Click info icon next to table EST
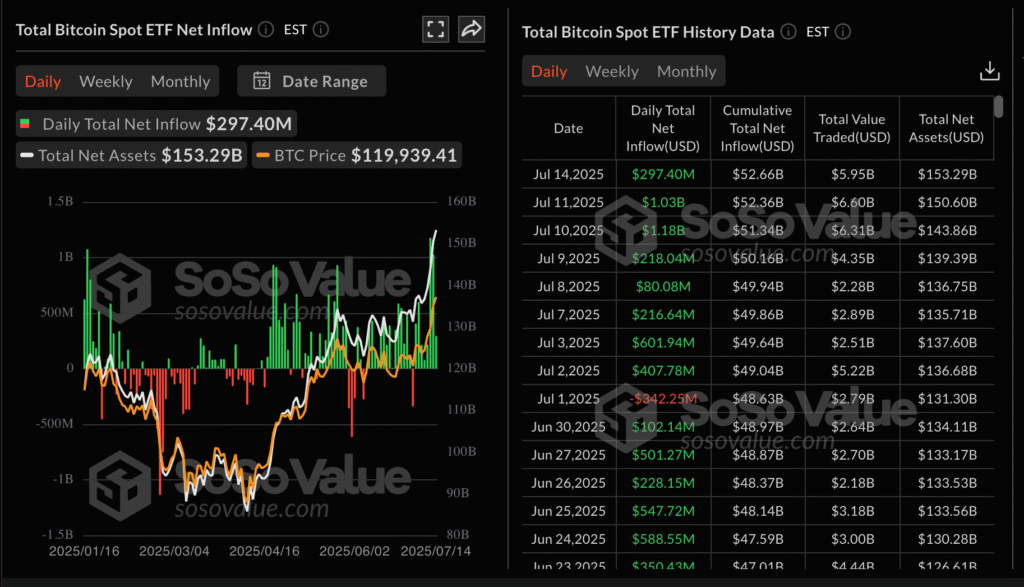The width and height of the screenshot is (1024, 587). pos(843,32)
